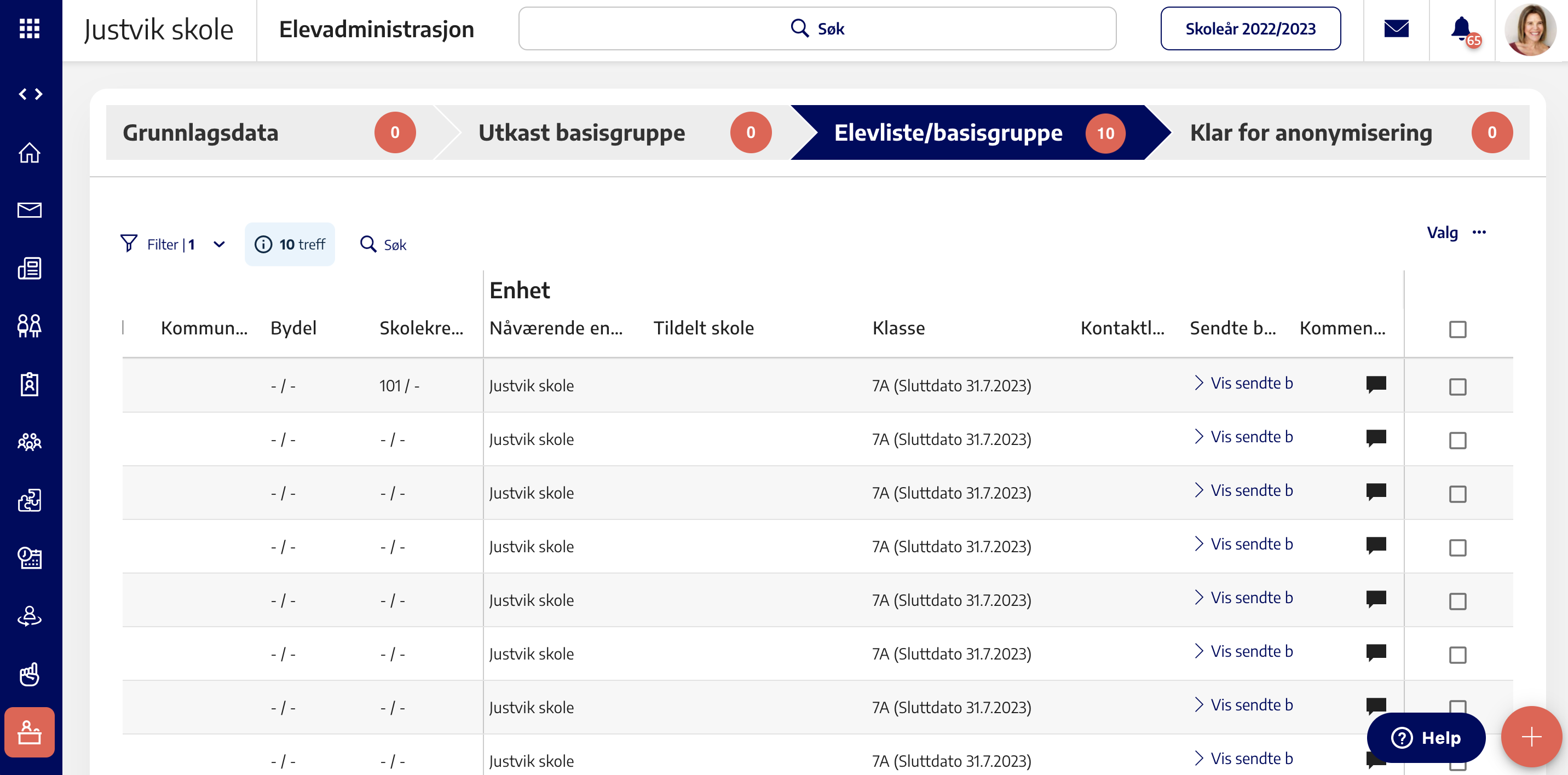
Task: Open the puzzle pieces icon in sidebar
Action: (29, 500)
